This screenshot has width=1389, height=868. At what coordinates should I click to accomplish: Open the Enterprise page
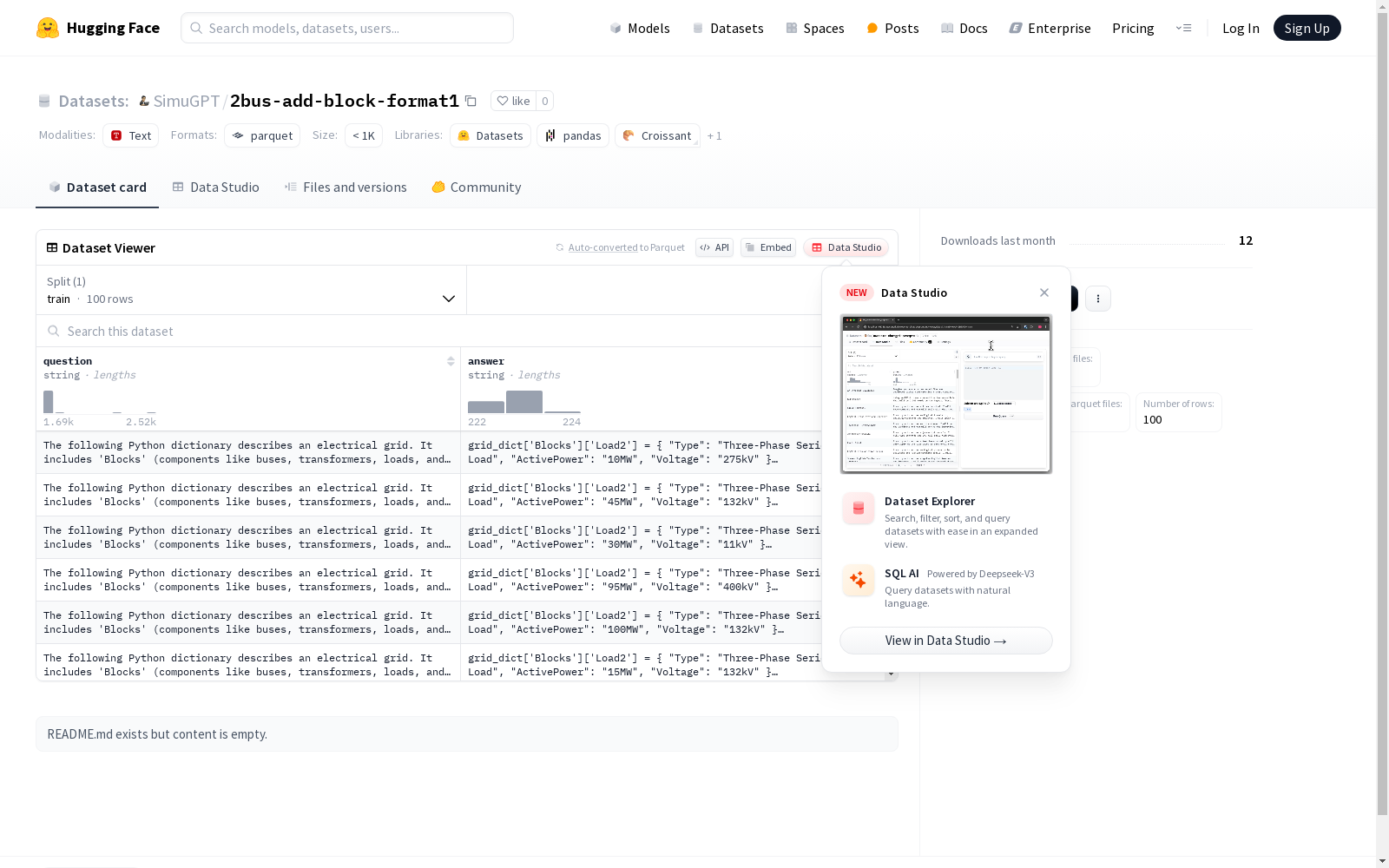(x=1050, y=28)
